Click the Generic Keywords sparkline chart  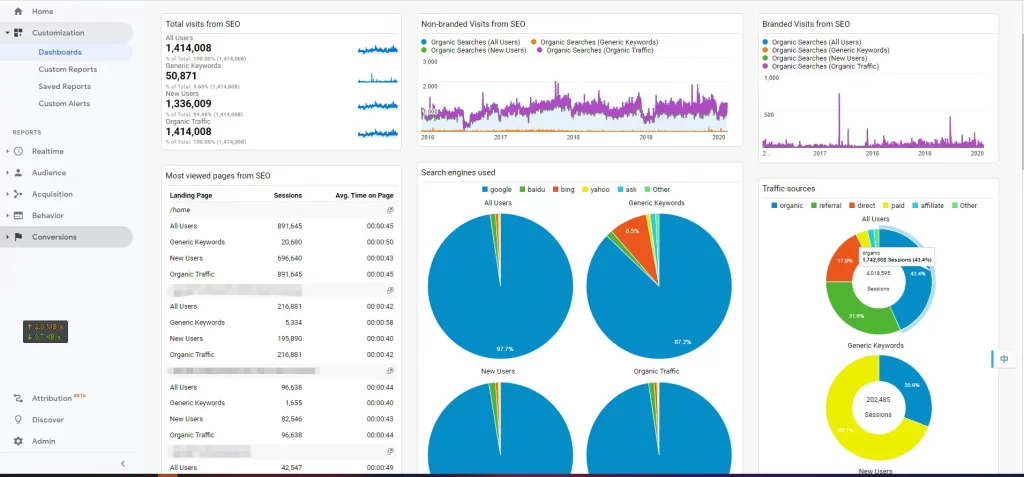(x=377, y=79)
